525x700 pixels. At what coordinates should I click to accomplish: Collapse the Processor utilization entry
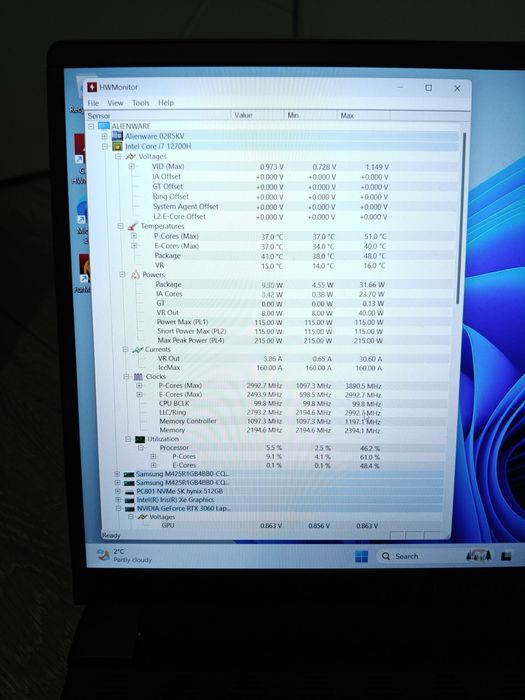(141, 447)
